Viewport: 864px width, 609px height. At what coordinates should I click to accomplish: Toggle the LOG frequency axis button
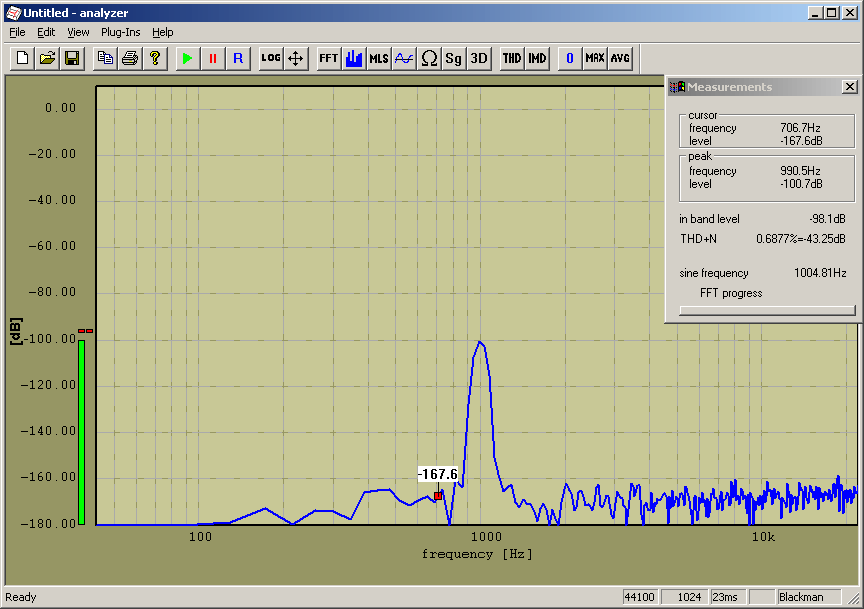271,58
